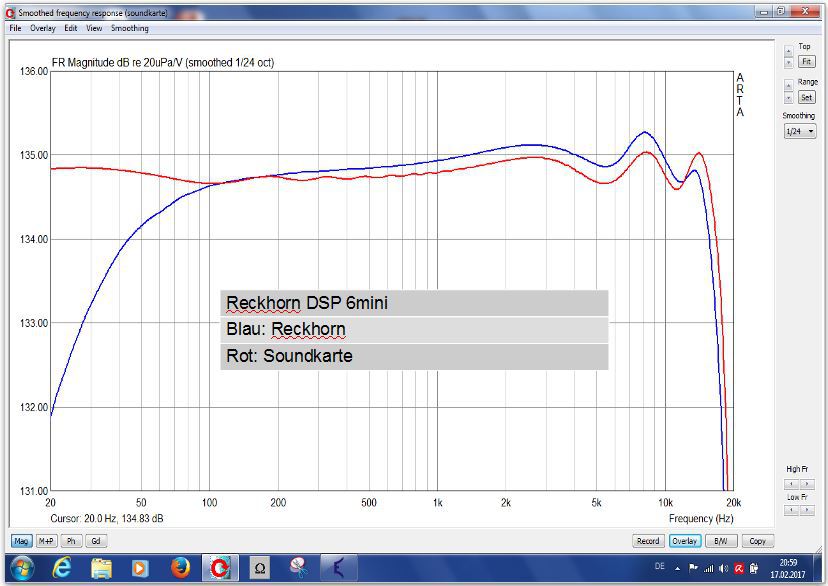Click the ARTA icon in the title bar
The width and height of the screenshot is (828, 586).
[x=10, y=12]
